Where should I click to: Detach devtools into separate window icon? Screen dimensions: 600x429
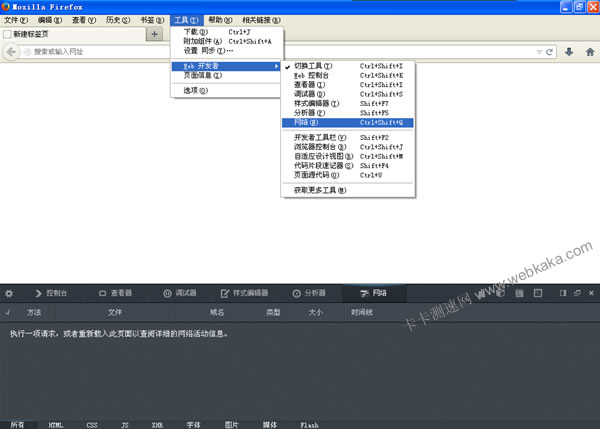click(577, 293)
